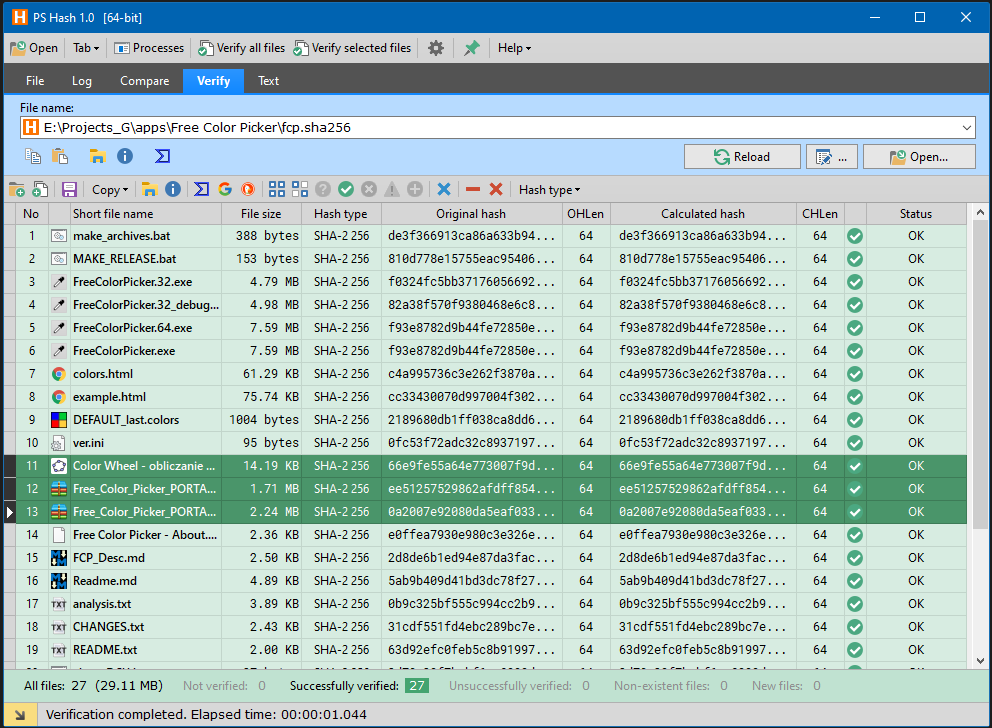Click the green OK check on example.html row
Screen dimensions: 992x728
pyautogui.click(x=855, y=397)
